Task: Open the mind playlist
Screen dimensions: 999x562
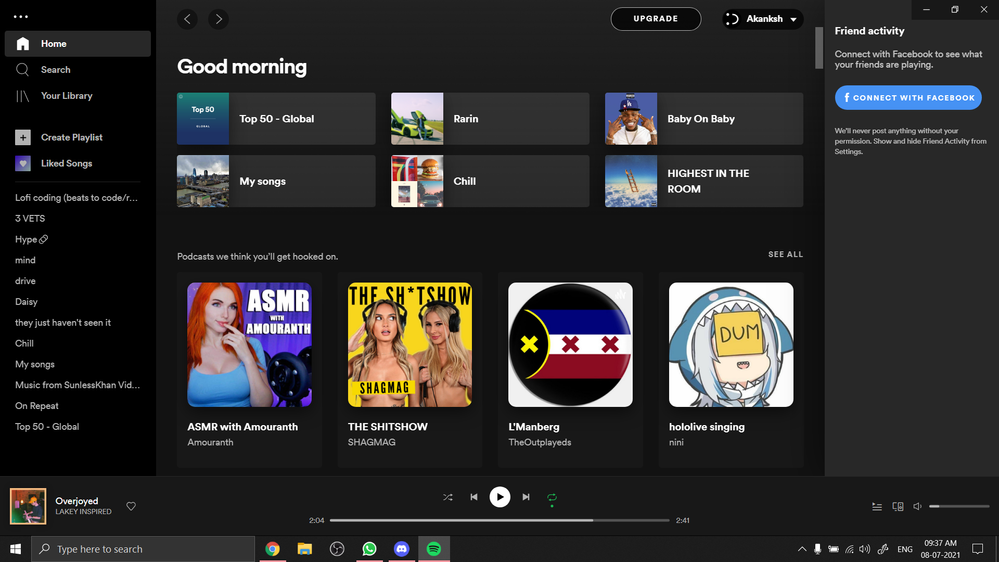Action: tap(25, 260)
